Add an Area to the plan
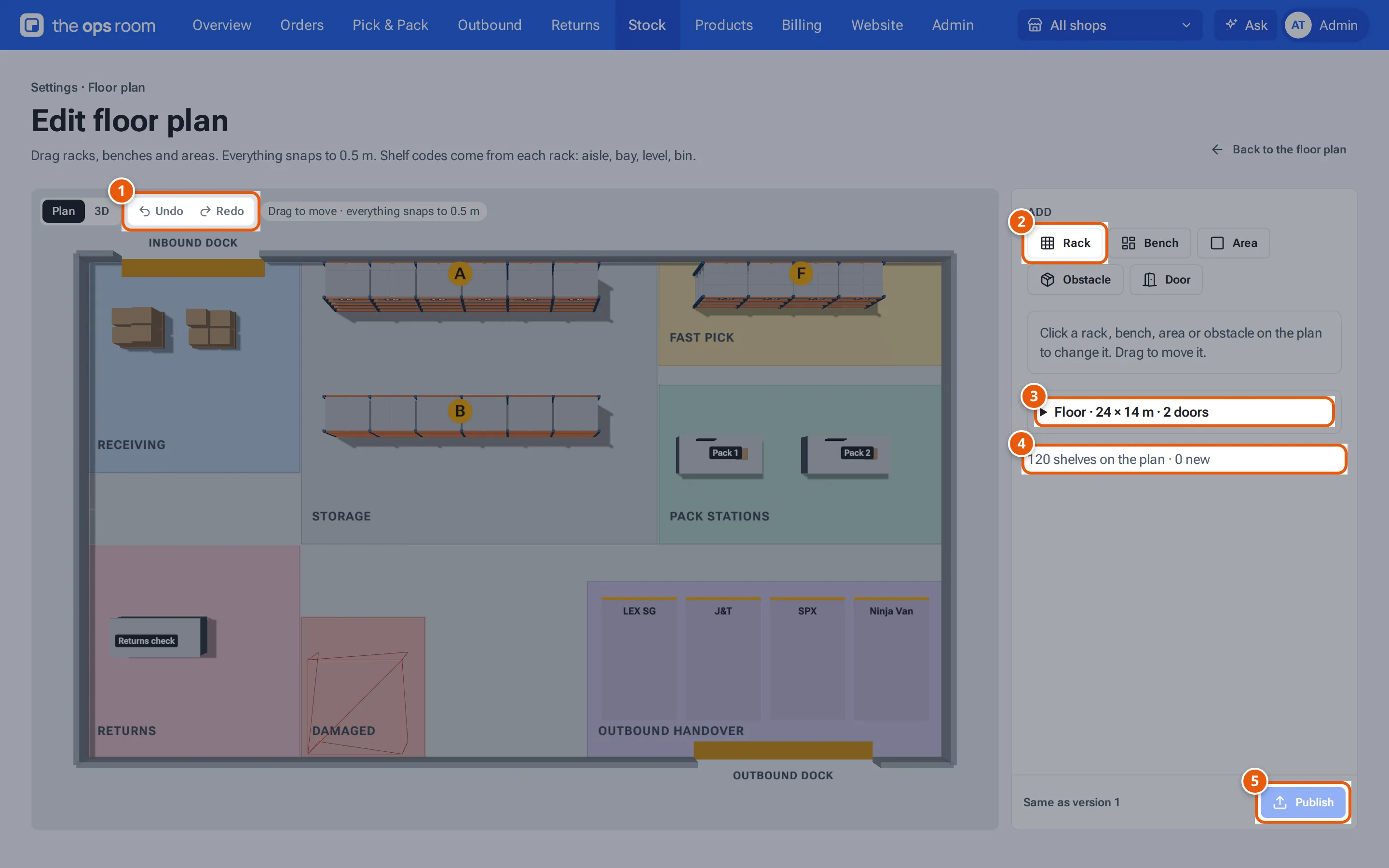Screen dimensions: 1389x868 click(x=1233, y=243)
